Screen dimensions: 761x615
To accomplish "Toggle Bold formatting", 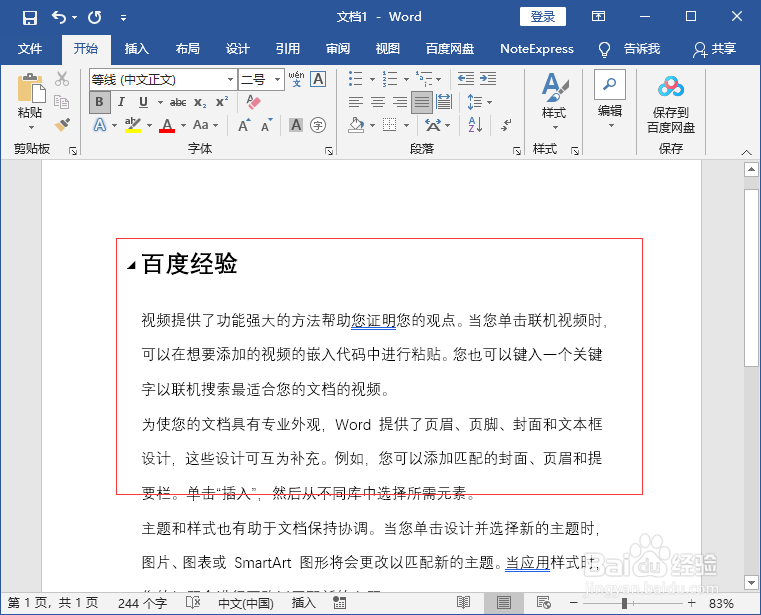I will pyautogui.click(x=99, y=102).
